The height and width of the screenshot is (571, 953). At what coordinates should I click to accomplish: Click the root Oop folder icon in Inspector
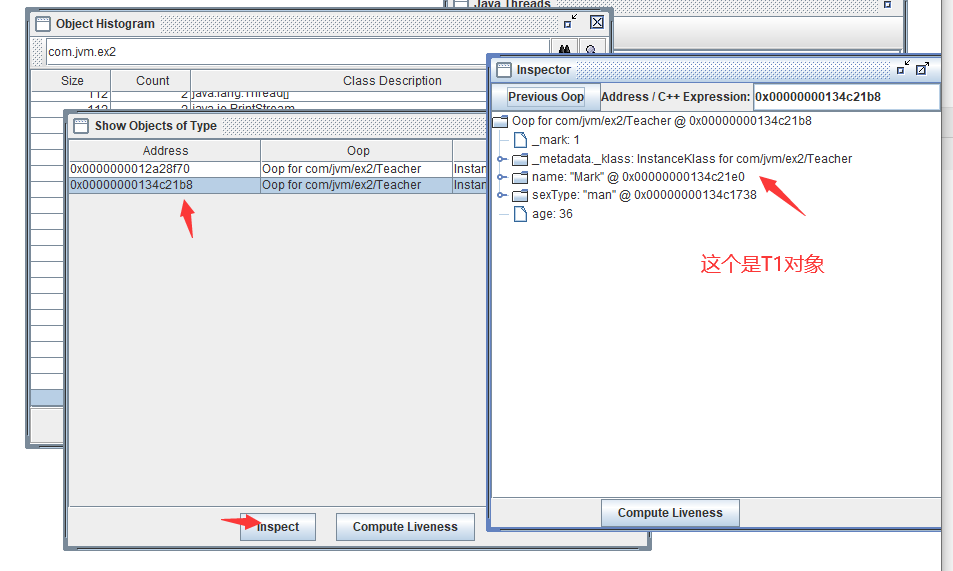500,121
